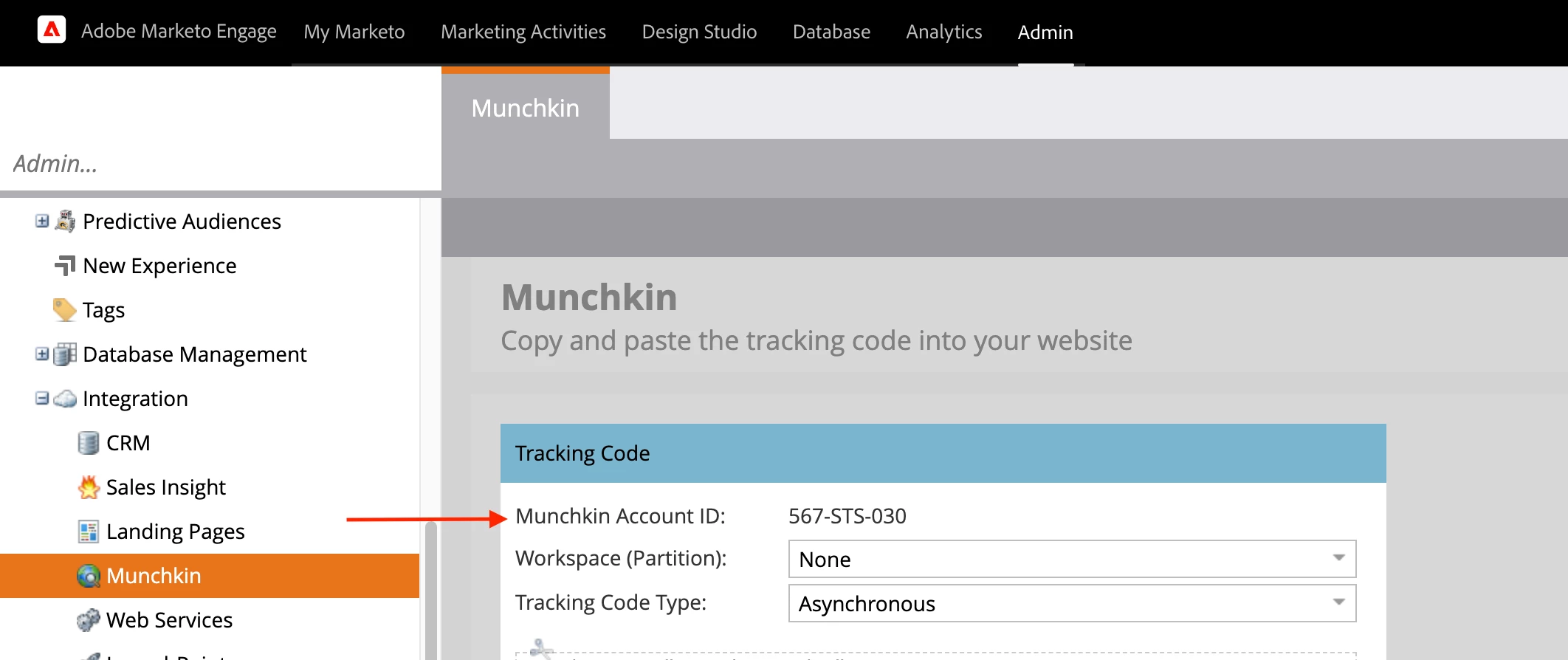The image size is (1568, 660).
Task: Open Landing Pages settings
Action: [x=176, y=532]
